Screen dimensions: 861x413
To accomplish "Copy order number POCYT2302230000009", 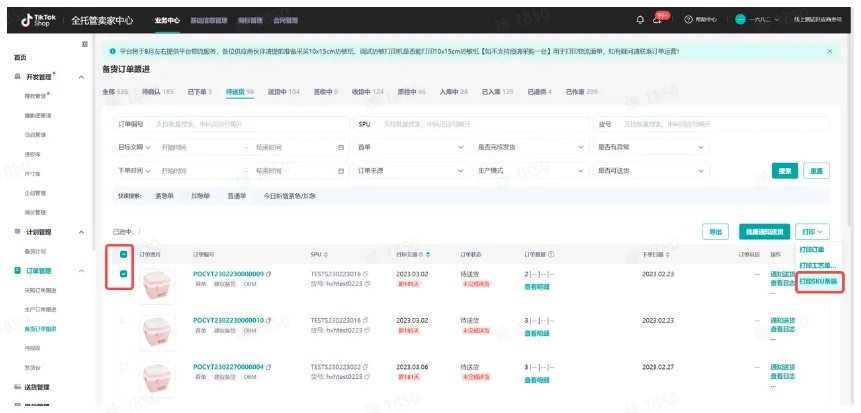I will point(269,274).
